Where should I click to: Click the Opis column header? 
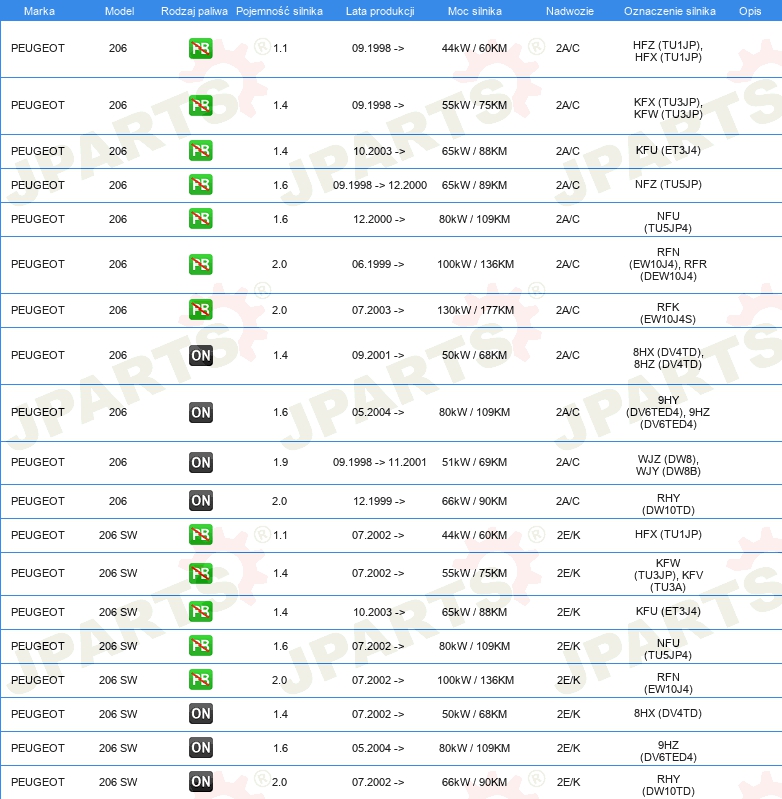coord(750,11)
